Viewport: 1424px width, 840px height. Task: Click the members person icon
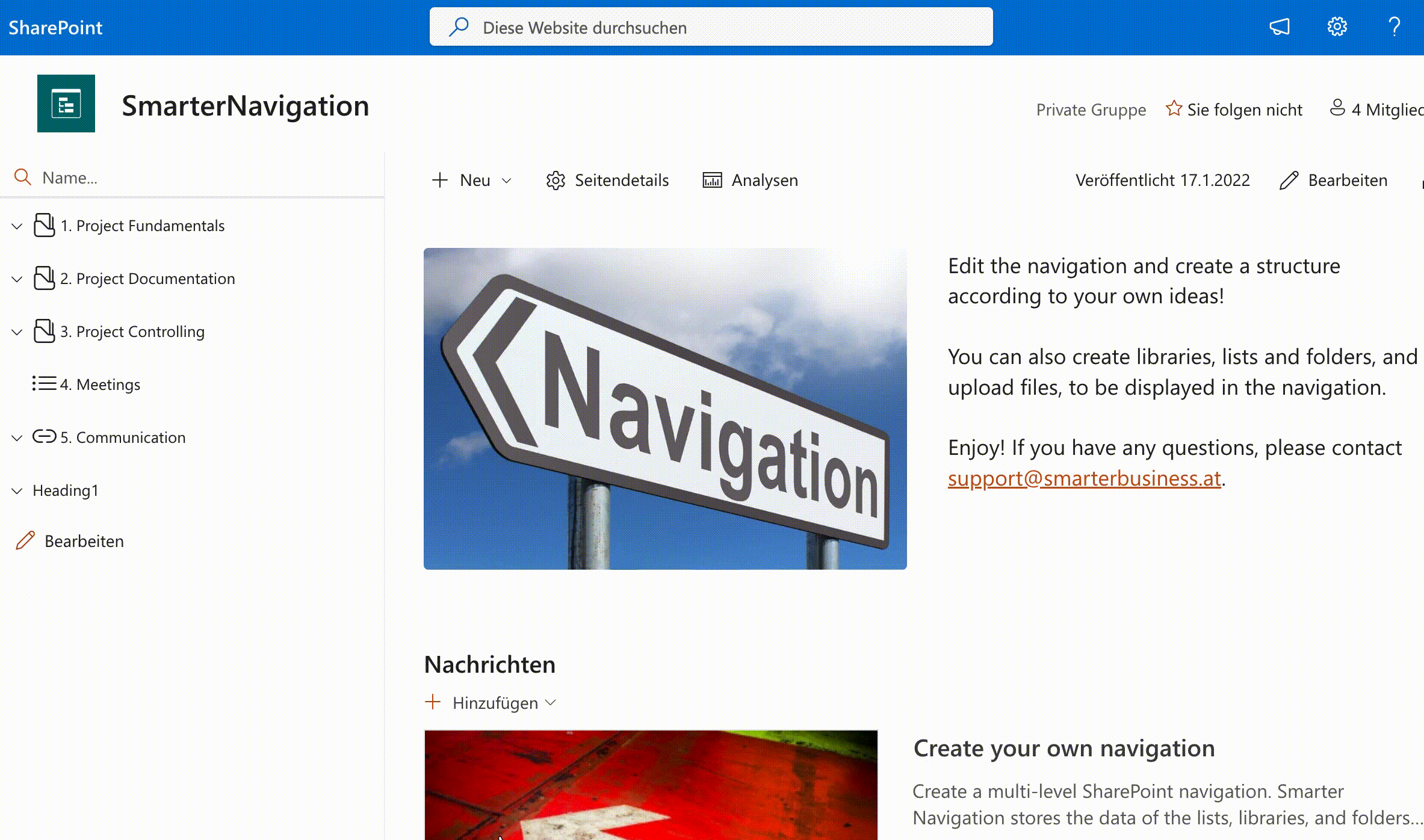[1337, 108]
